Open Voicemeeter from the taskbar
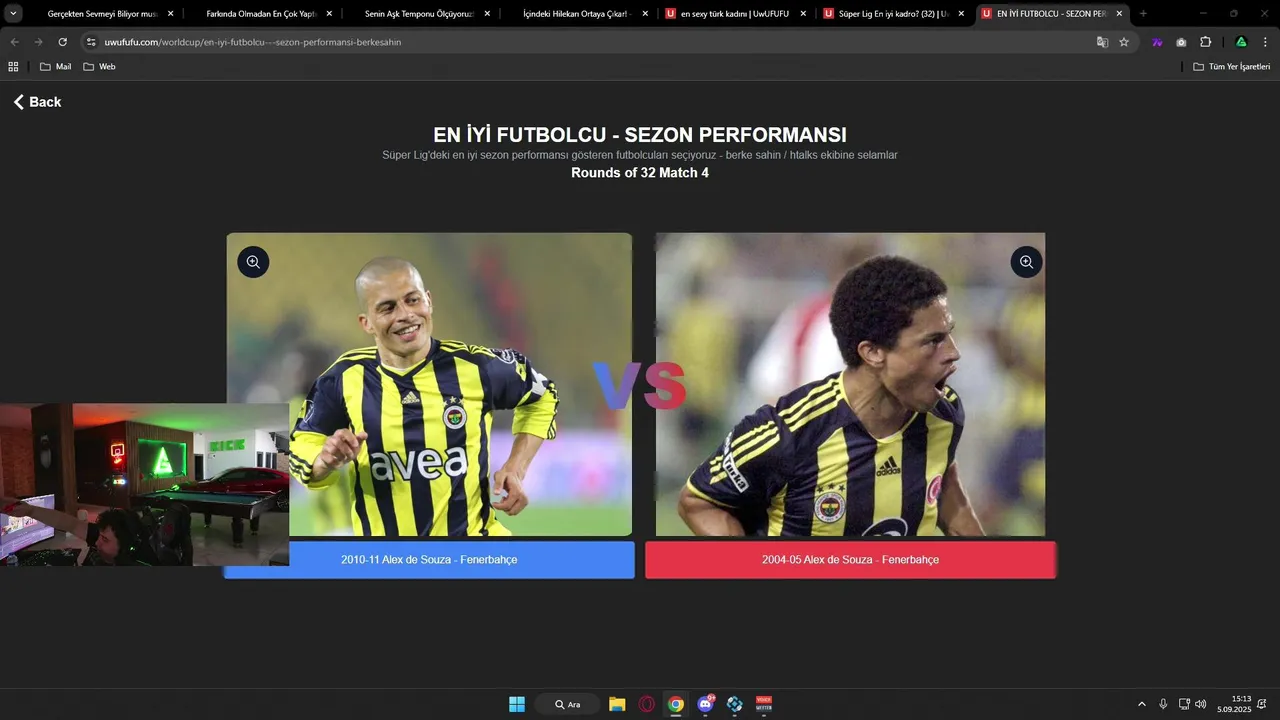1280x720 pixels. 764,704
